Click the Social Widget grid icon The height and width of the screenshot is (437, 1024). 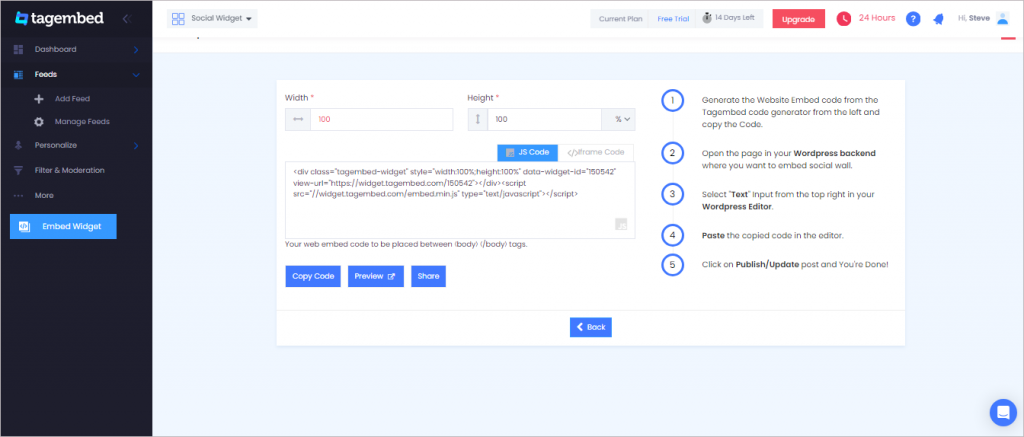pos(178,18)
